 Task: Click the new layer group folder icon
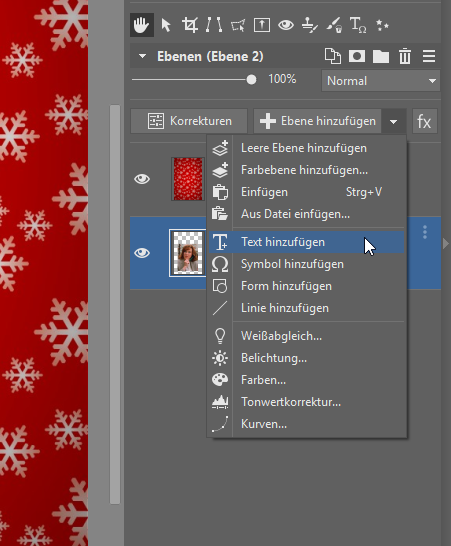(381, 56)
